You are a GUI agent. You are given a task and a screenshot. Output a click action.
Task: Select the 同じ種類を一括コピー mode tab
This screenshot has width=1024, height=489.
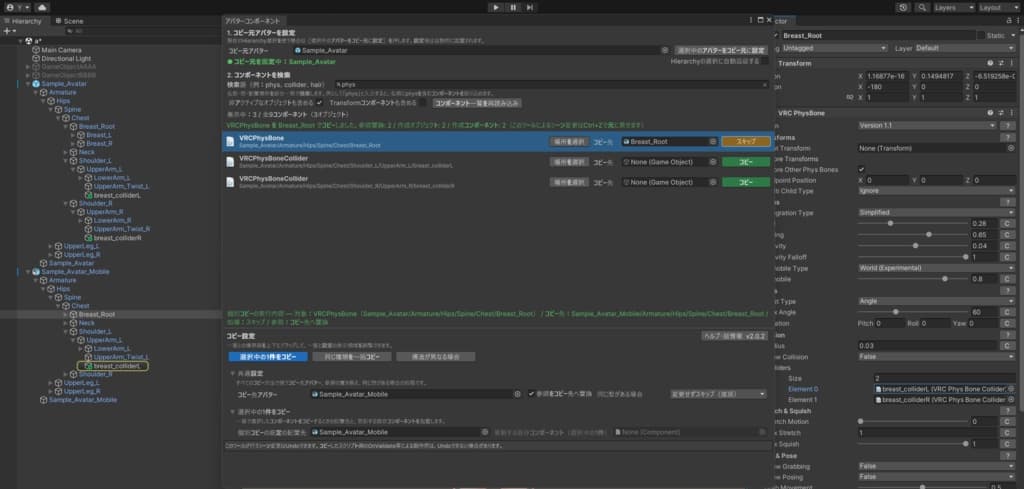[x=351, y=356]
